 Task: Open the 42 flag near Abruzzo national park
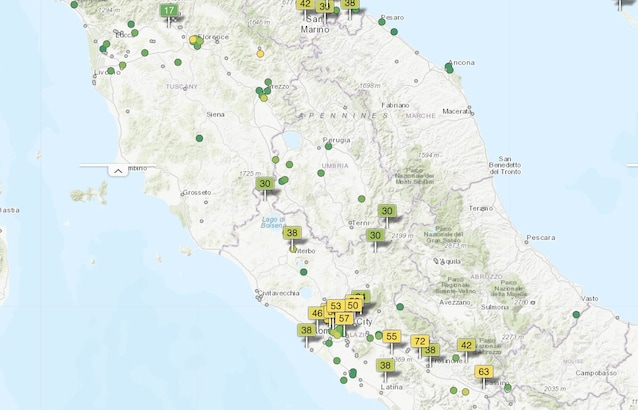[x=466, y=345]
